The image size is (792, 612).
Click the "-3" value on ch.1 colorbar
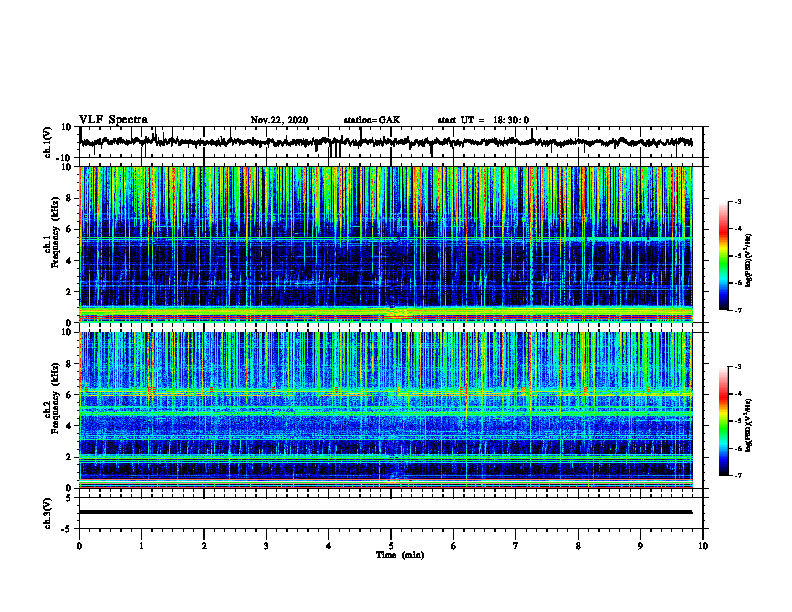point(737,201)
